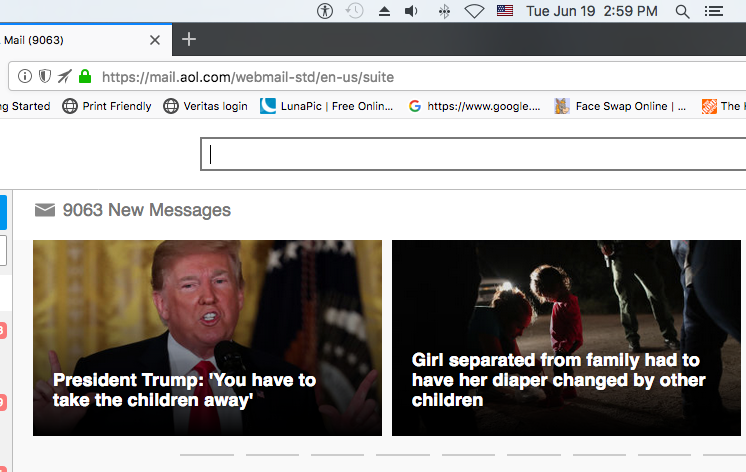The width and height of the screenshot is (746, 472).
Task: Open tracking protection shield icon
Action: click(45, 76)
